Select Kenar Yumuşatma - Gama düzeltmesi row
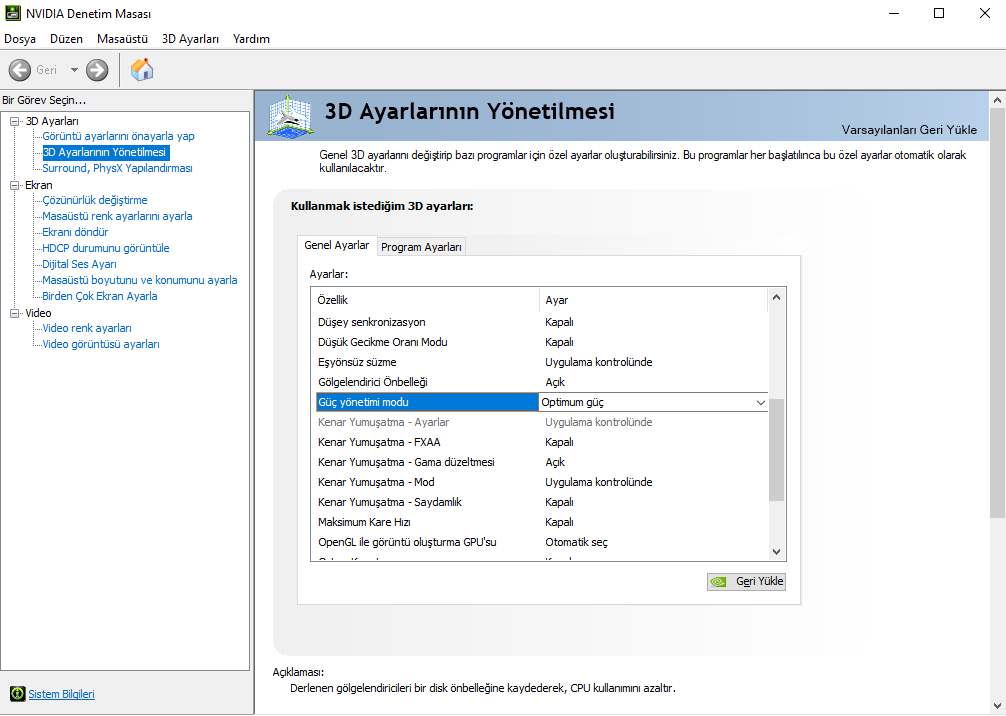Viewport: 1006px width, 716px height. pos(541,462)
